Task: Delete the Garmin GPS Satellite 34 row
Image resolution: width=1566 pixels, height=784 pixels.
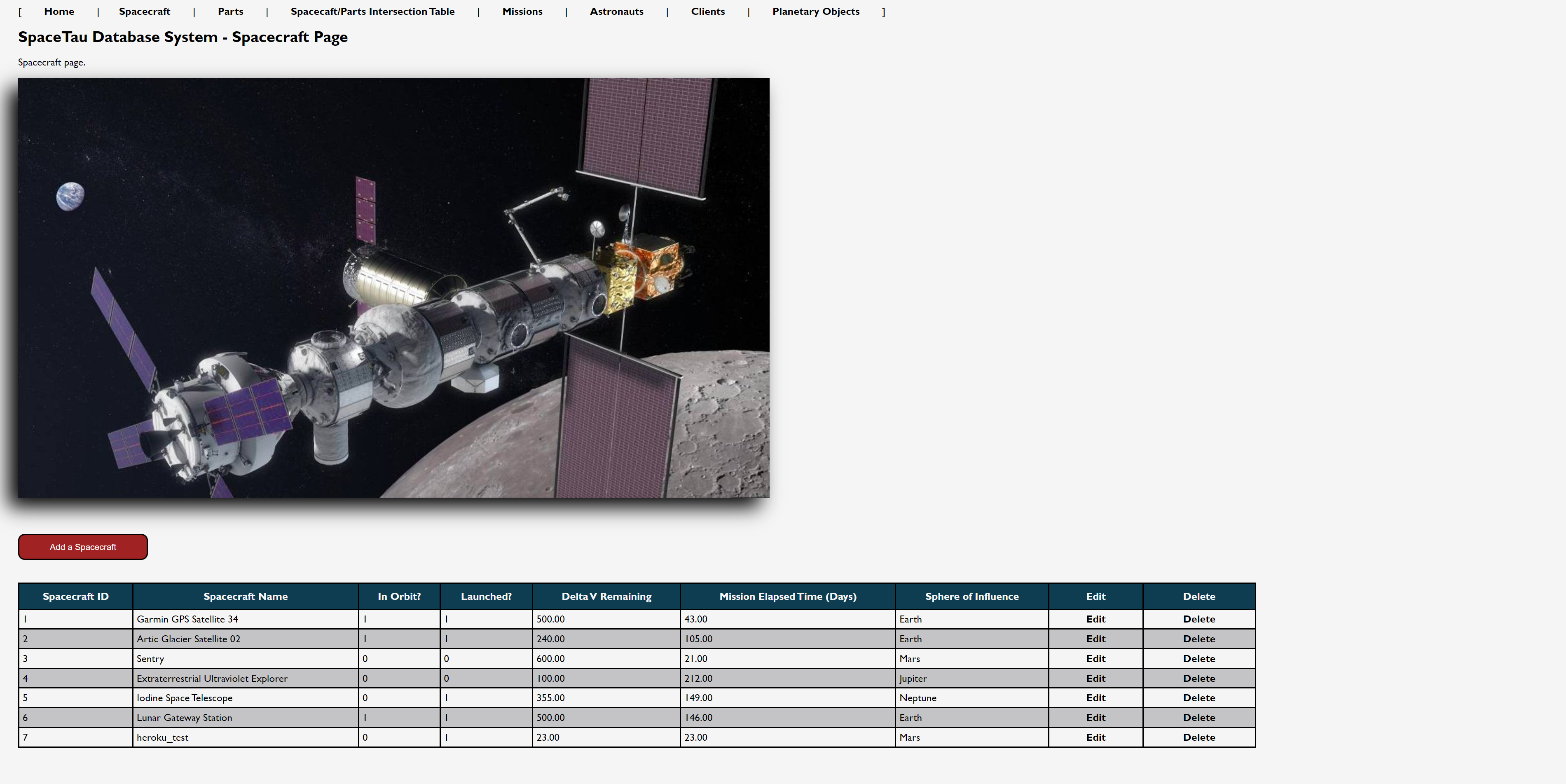Action: (1199, 619)
